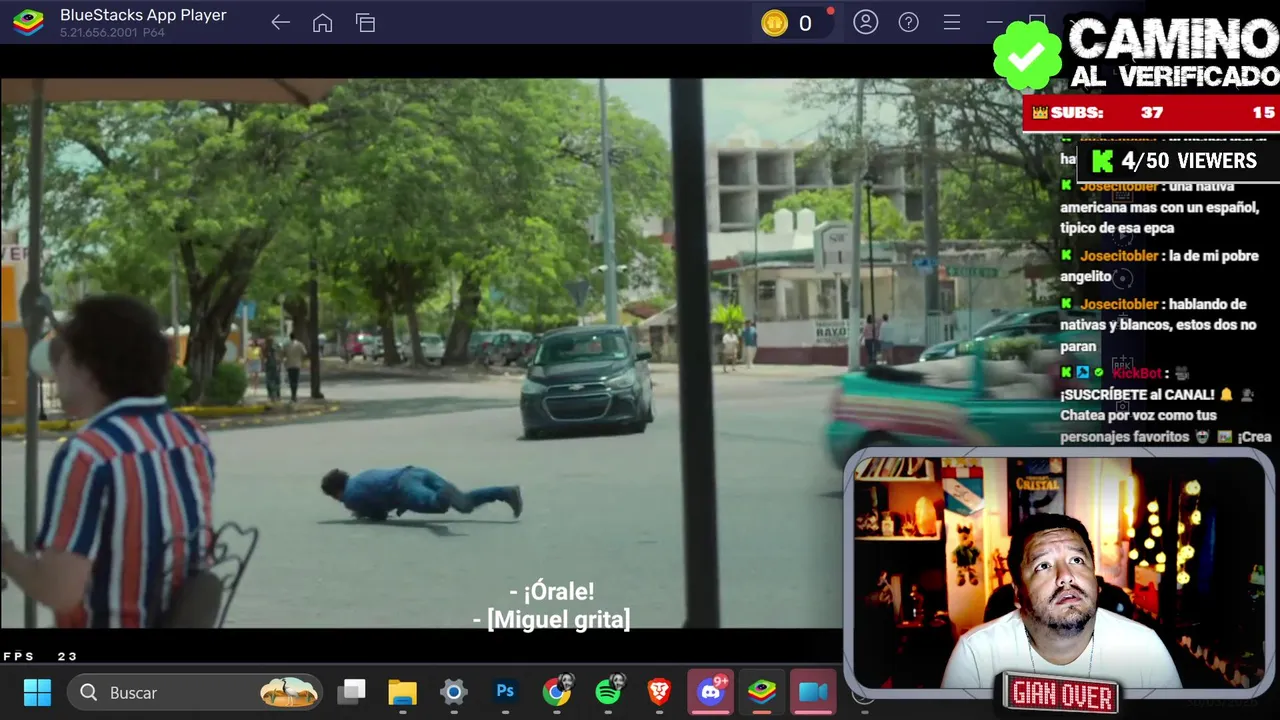The height and width of the screenshot is (720, 1280).
Task: Go back using BlueStacks back arrow
Action: (x=280, y=23)
